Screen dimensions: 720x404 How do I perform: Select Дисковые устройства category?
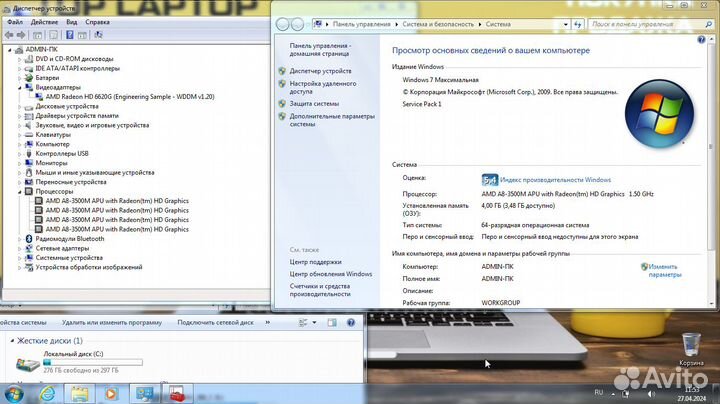[67, 107]
